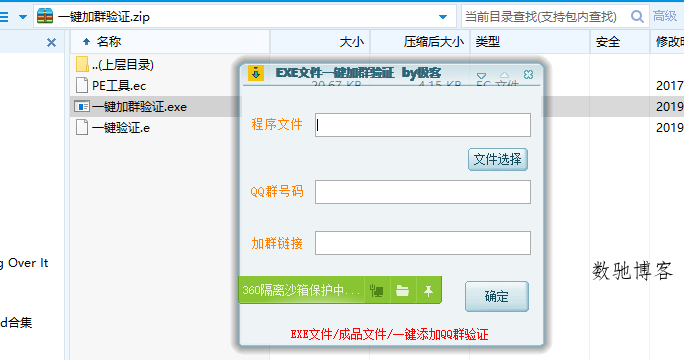The height and width of the screenshot is (360, 684).
Task: Click the 文件选择 button
Action: [x=498, y=159]
